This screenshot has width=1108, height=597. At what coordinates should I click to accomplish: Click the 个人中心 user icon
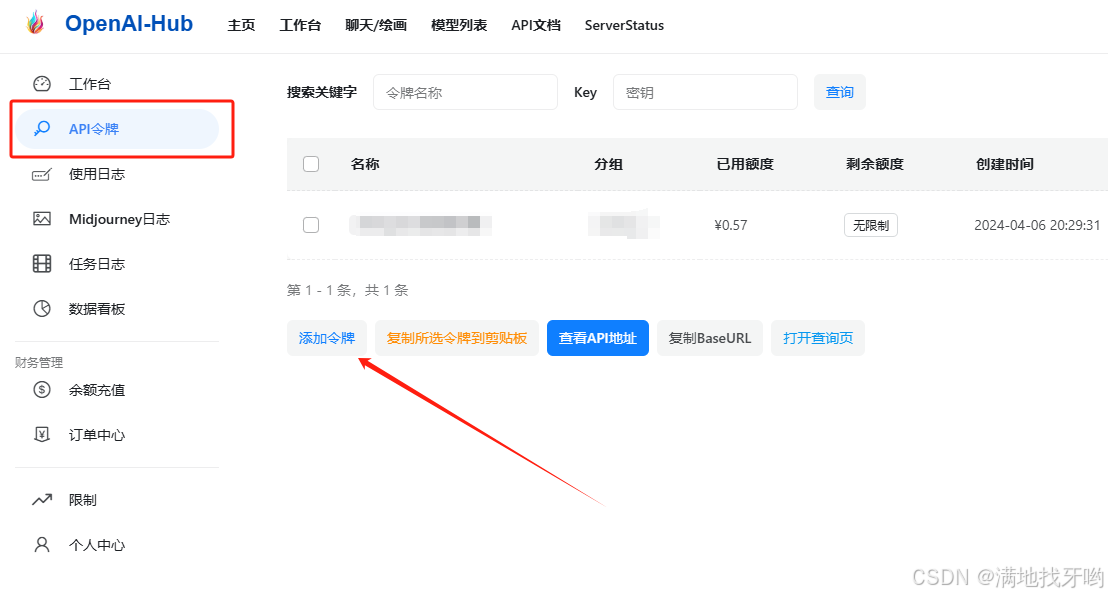[x=42, y=545]
